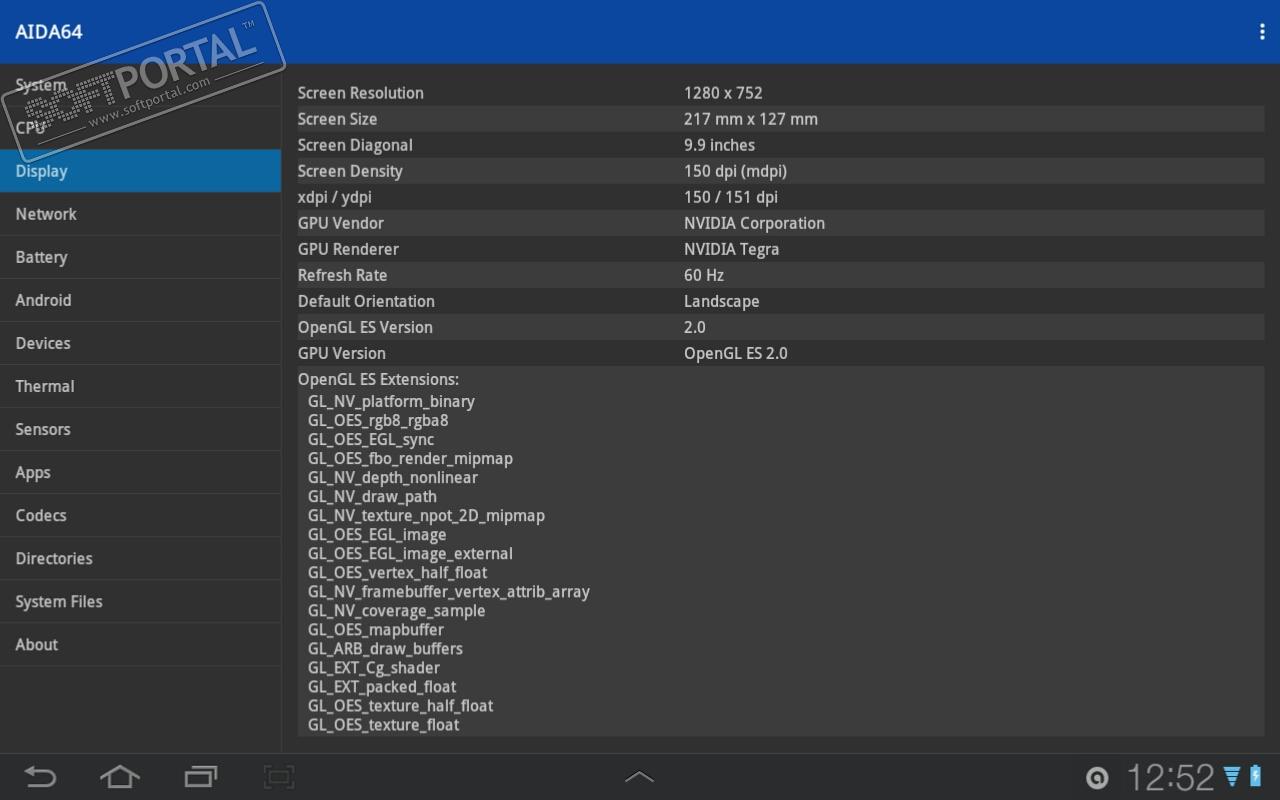Viewport: 1280px width, 800px height.
Task: Open the System section
Action: point(140,85)
